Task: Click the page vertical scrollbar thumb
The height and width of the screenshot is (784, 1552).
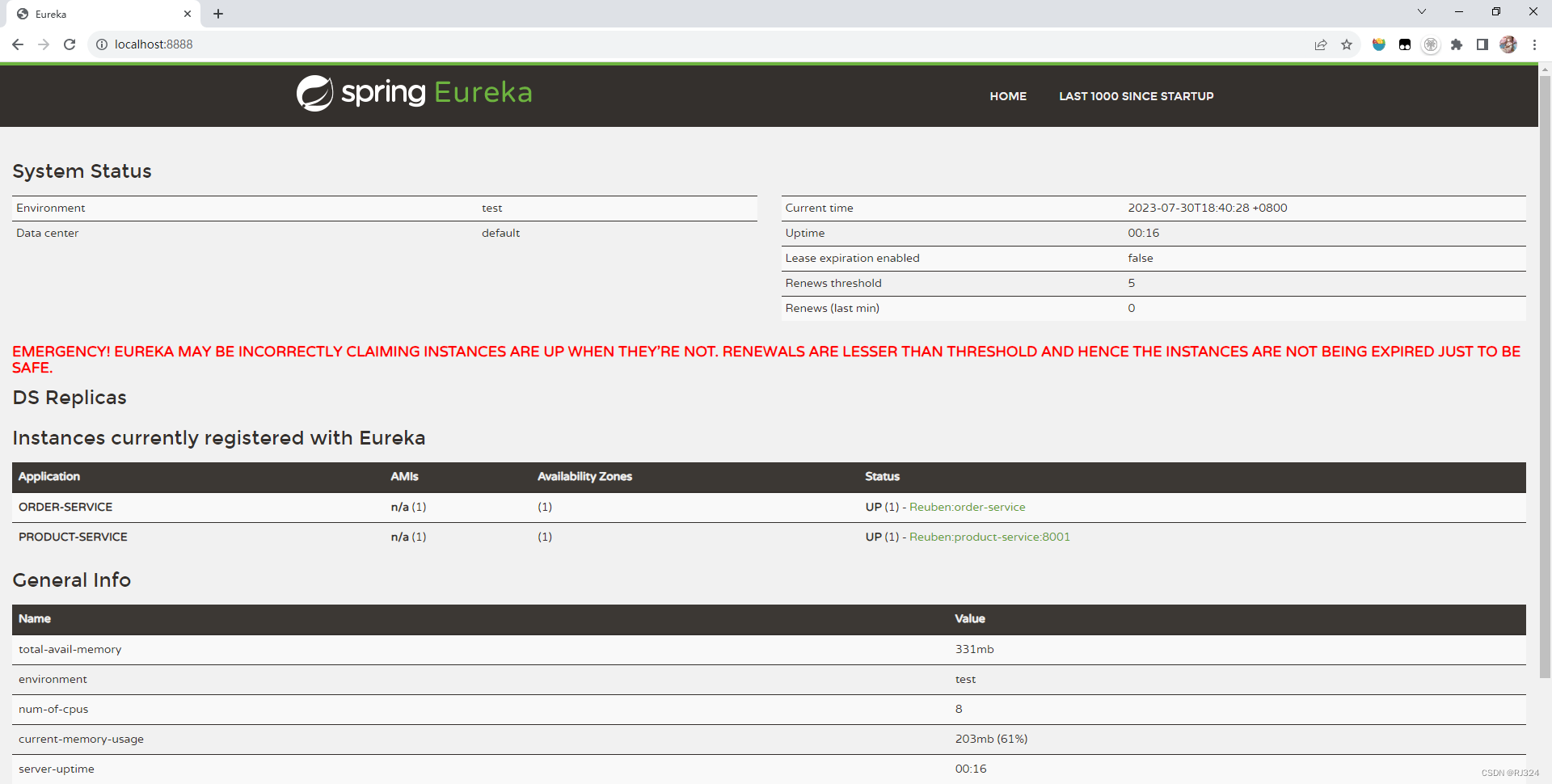Action: click(x=1545, y=377)
